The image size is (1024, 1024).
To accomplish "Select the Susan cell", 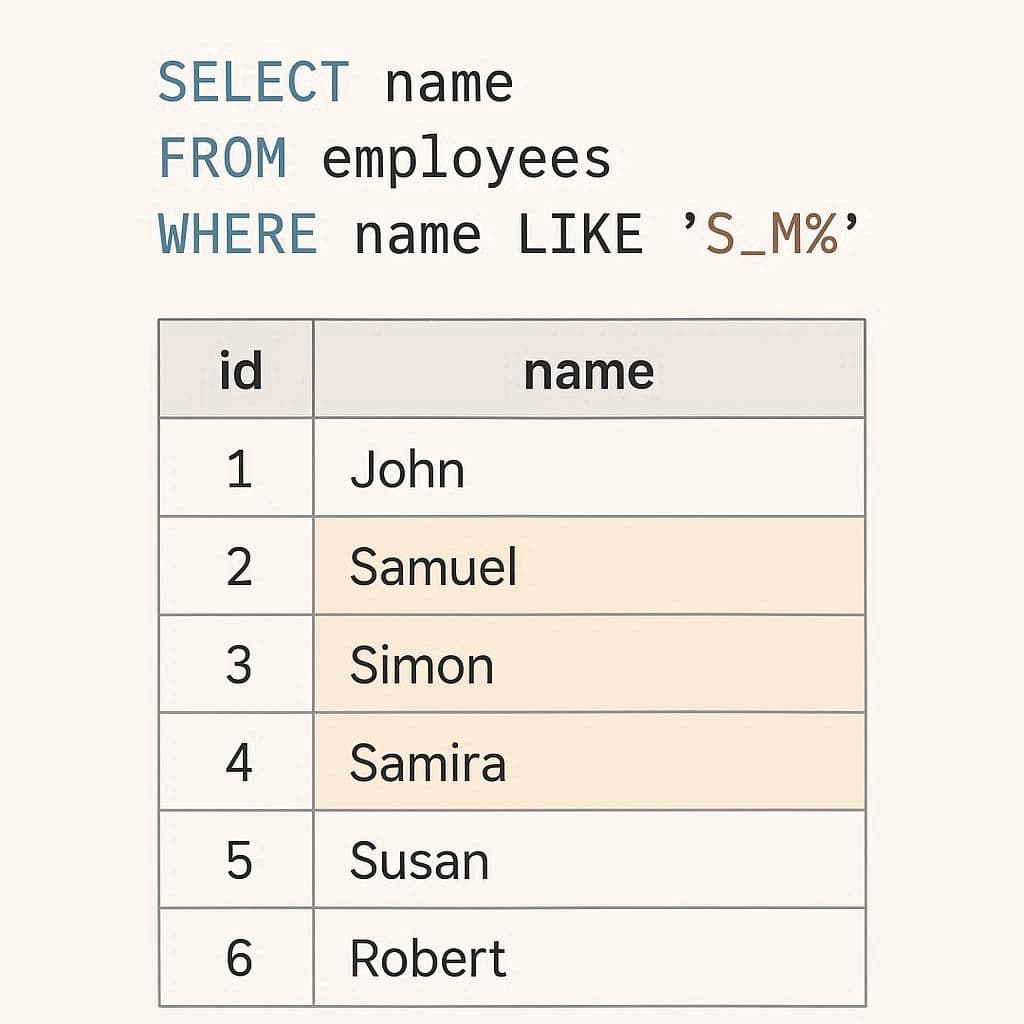I will (589, 859).
